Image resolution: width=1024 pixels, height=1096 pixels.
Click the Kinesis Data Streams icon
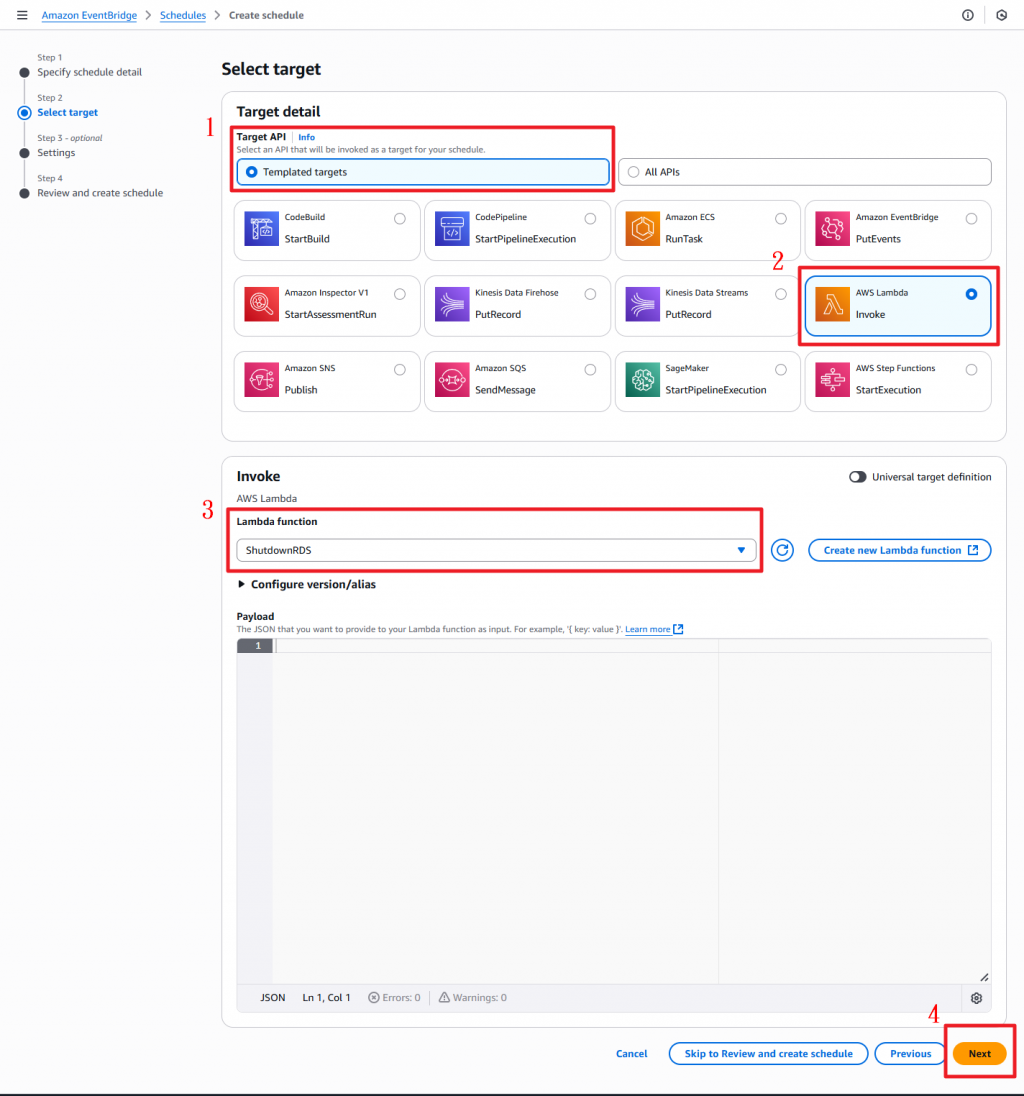coord(642,304)
